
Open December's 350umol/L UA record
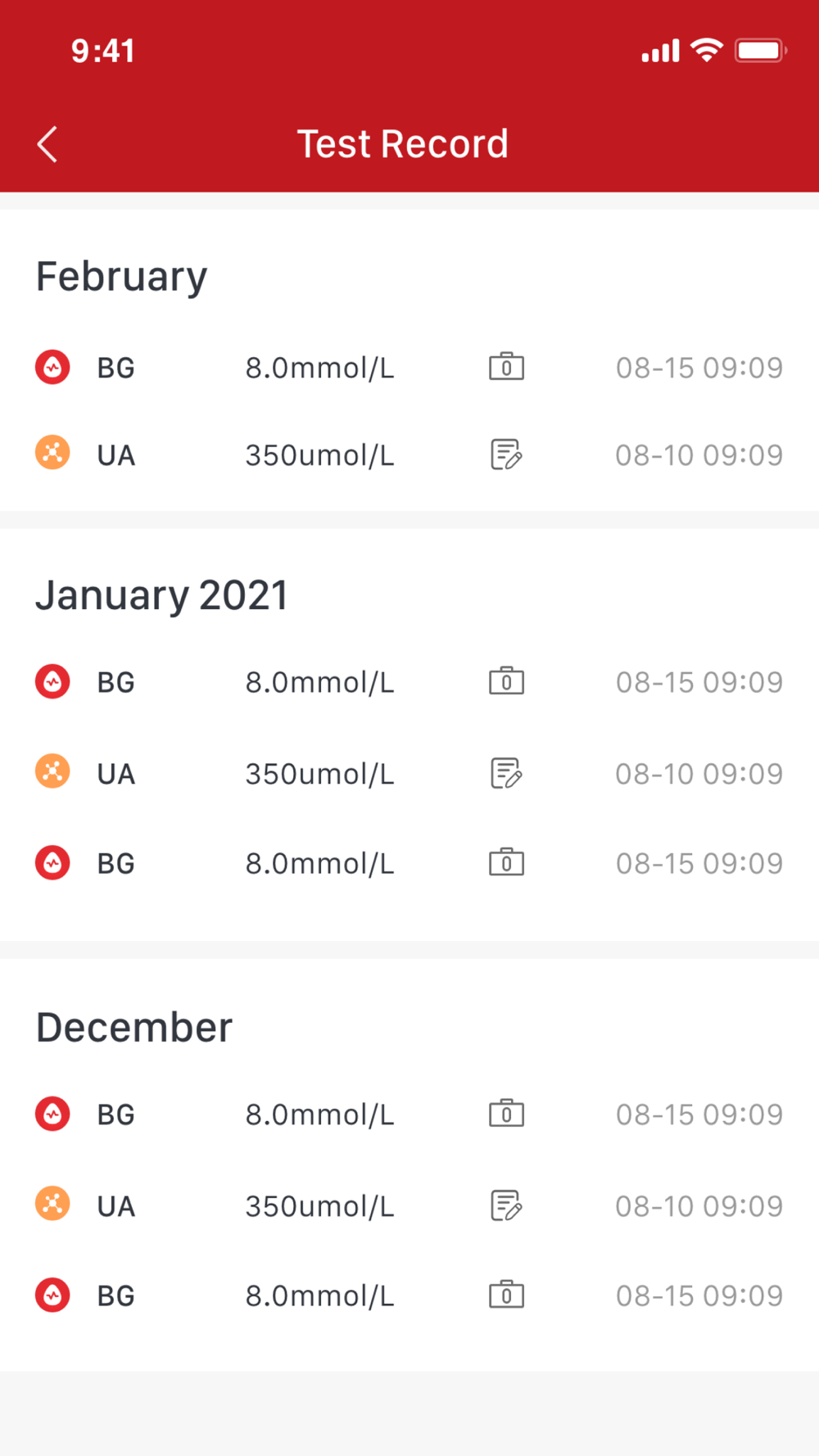[x=319, y=1206]
